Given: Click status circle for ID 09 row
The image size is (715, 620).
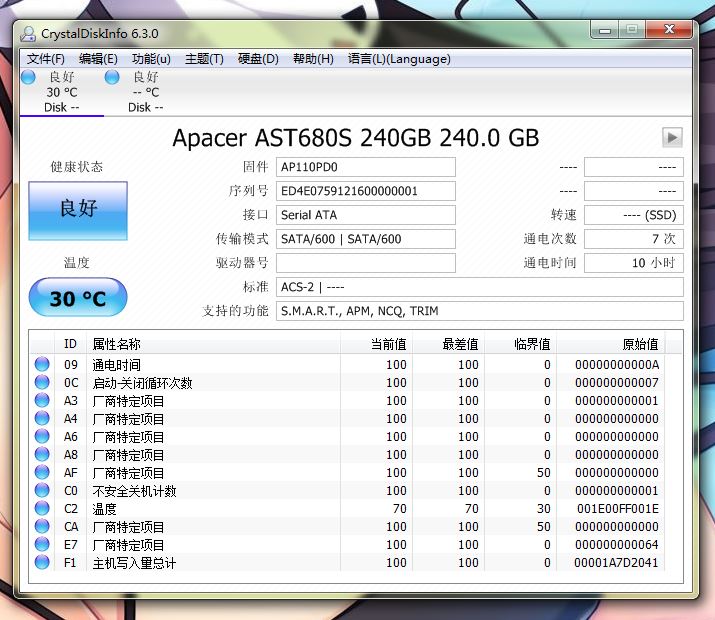Looking at the screenshot, I should [x=42, y=364].
